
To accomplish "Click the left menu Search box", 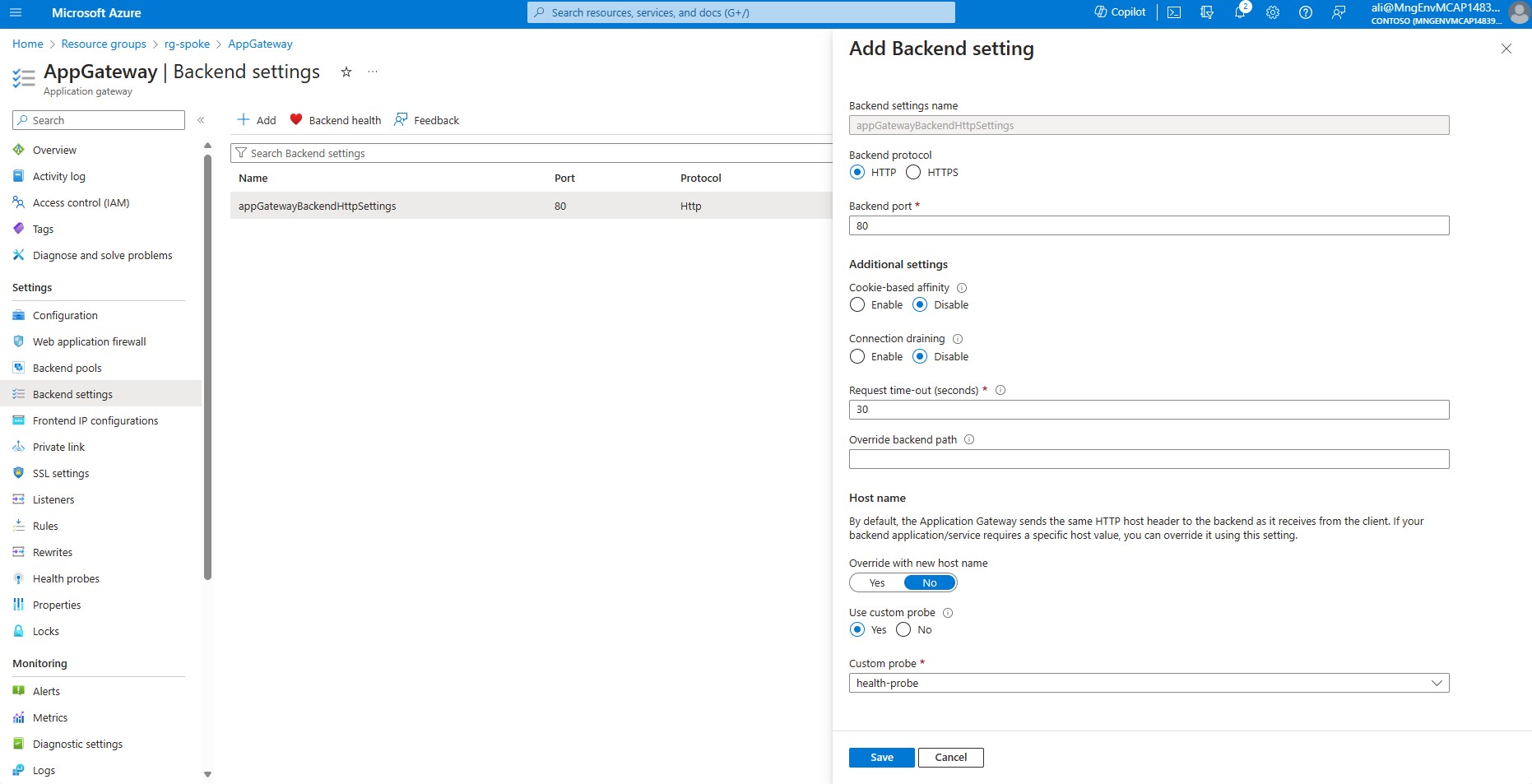I will click(99, 120).
